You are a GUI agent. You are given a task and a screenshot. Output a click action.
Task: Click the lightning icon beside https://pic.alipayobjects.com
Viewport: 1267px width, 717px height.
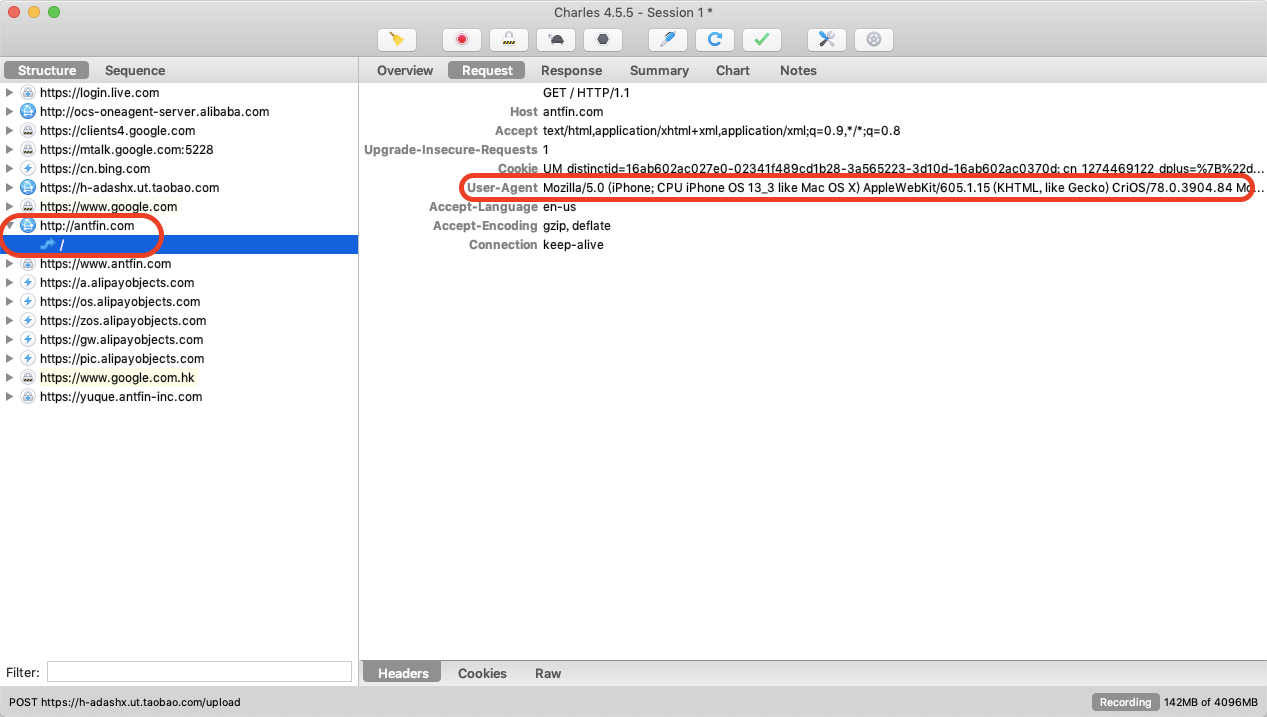28,359
